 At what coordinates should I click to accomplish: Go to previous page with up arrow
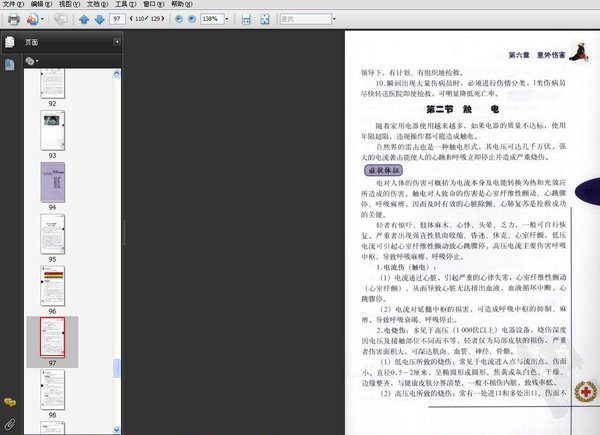[x=84, y=19]
